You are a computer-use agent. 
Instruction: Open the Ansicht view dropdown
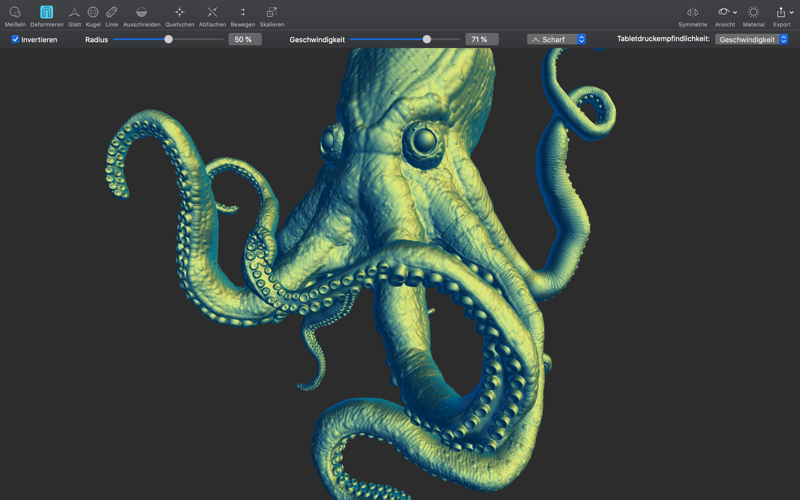(726, 13)
